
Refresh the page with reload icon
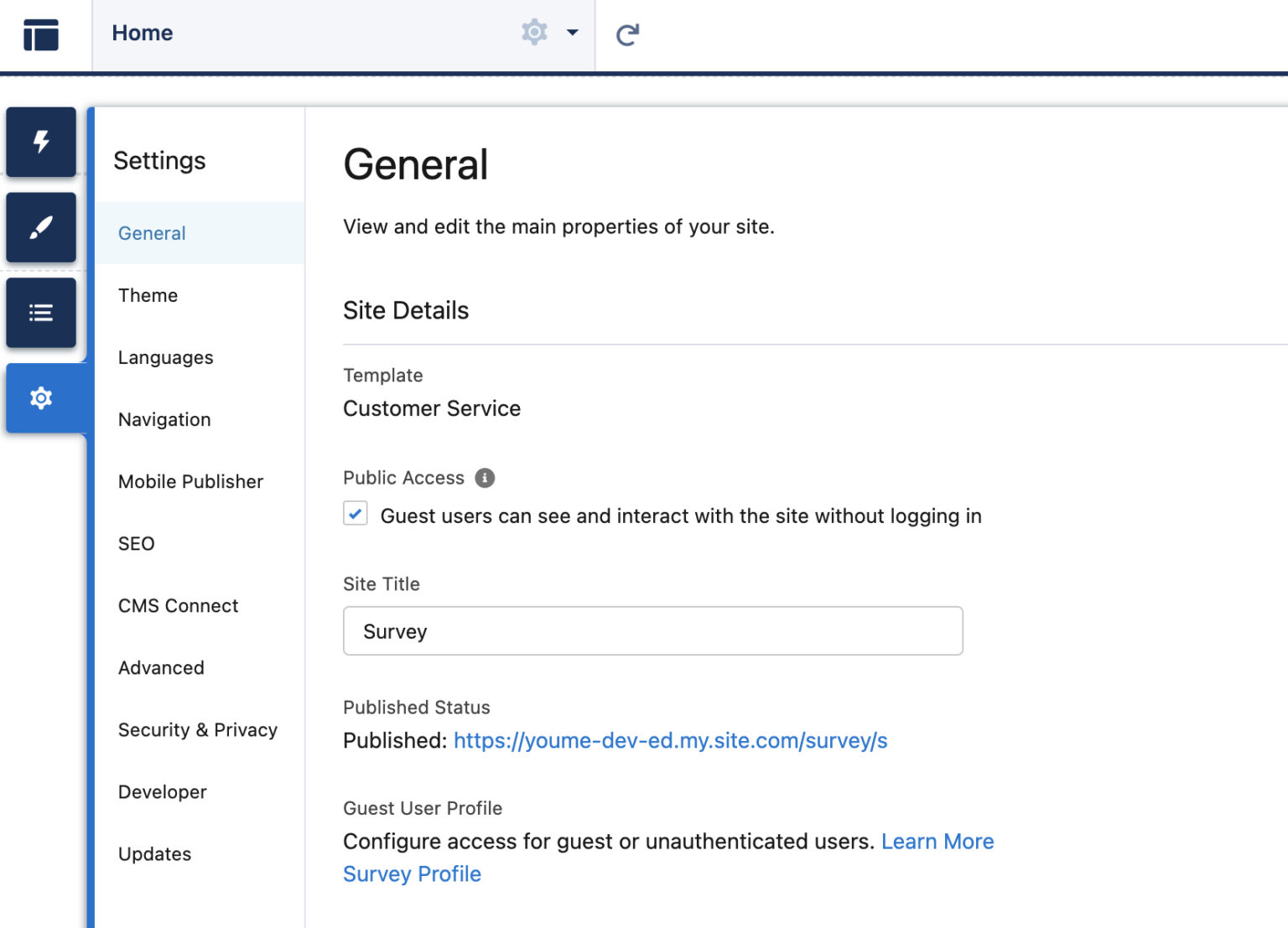tap(626, 34)
